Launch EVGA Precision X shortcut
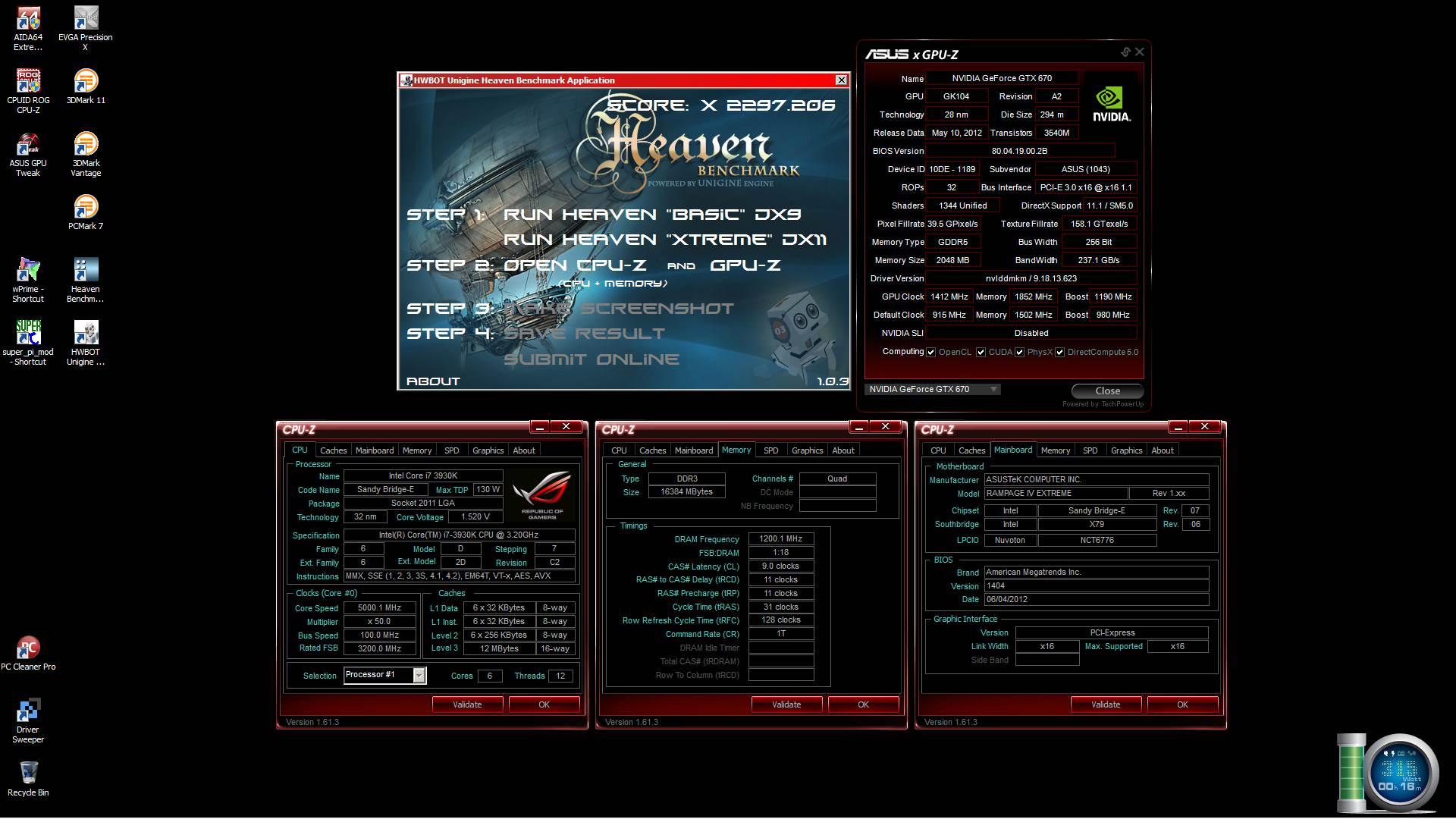Image resolution: width=1456 pixels, height=819 pixels. point(85,29)
